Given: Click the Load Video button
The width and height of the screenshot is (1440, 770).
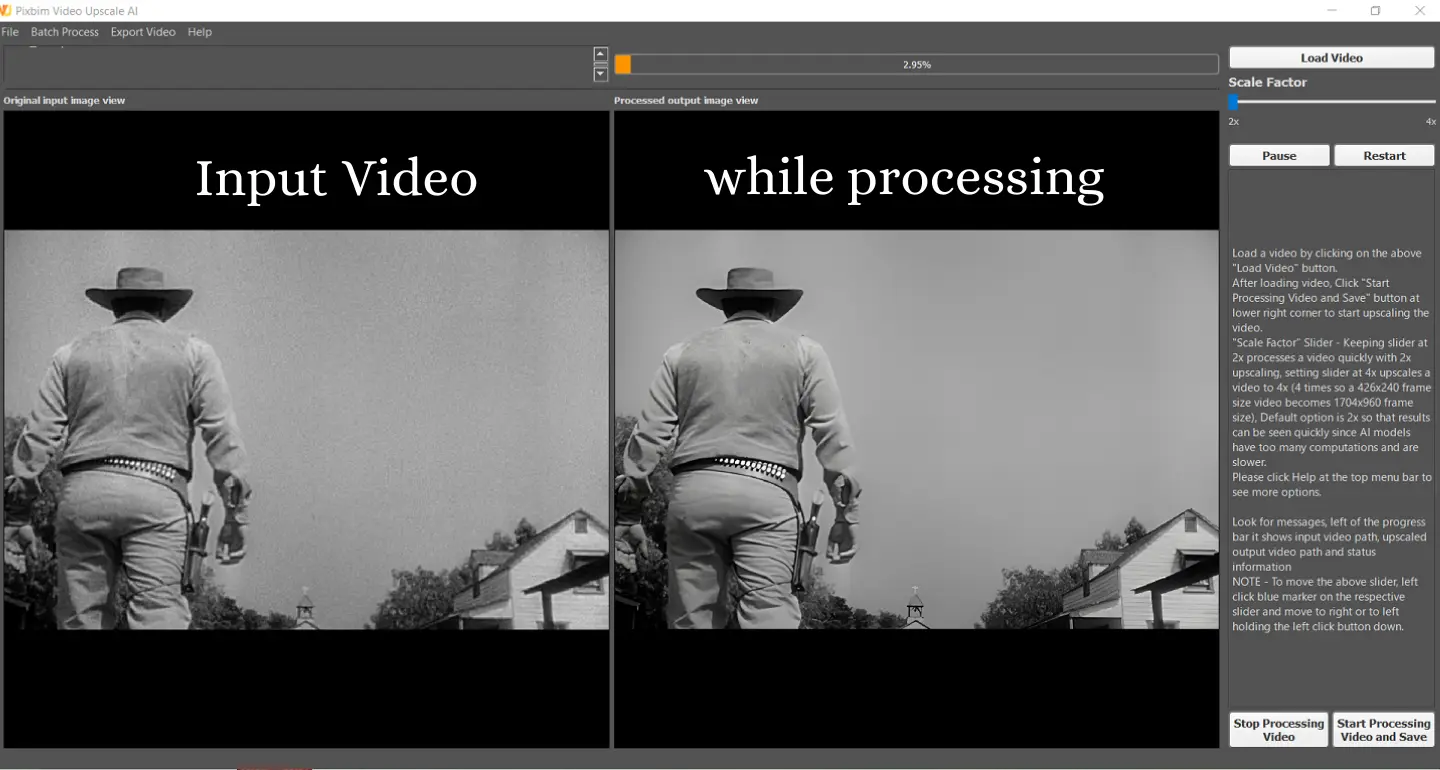Looking at the screenshot, I should (1330, 57).
